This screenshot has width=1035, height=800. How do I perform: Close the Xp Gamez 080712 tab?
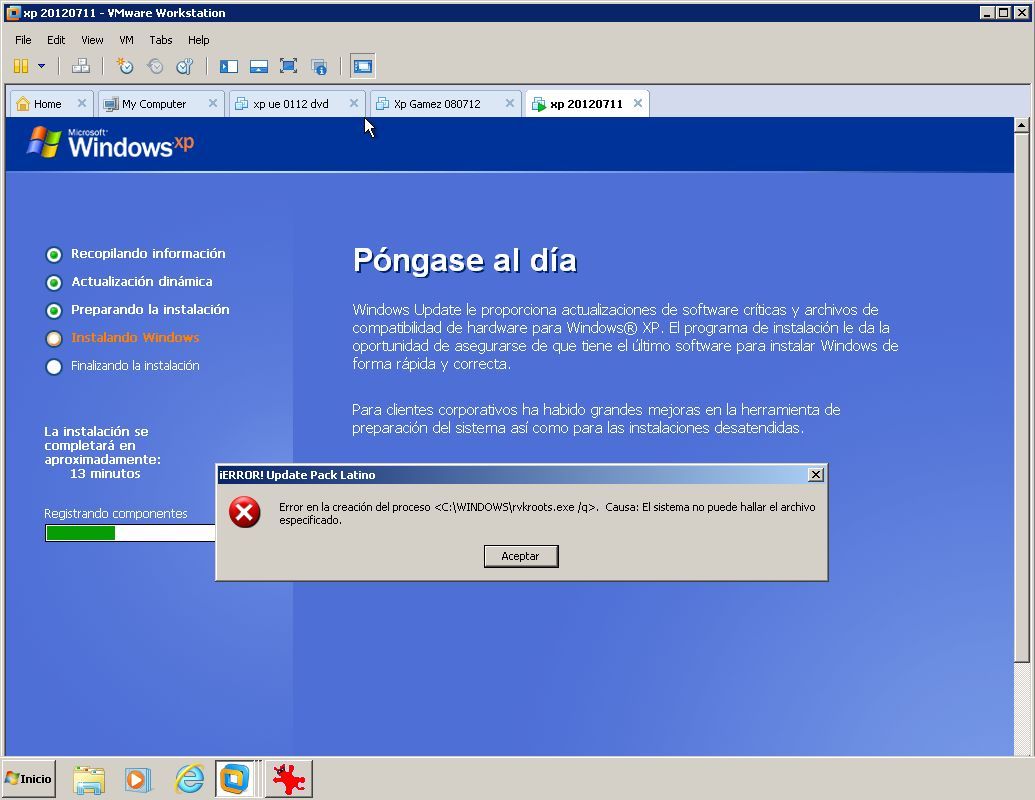click(510, 103)
